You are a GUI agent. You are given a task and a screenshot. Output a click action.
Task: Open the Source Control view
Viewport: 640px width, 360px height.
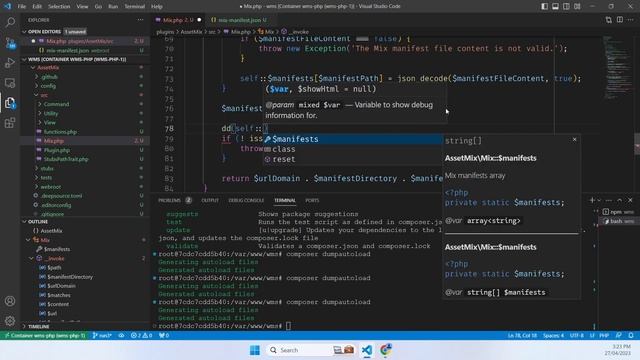coord(10,42)
